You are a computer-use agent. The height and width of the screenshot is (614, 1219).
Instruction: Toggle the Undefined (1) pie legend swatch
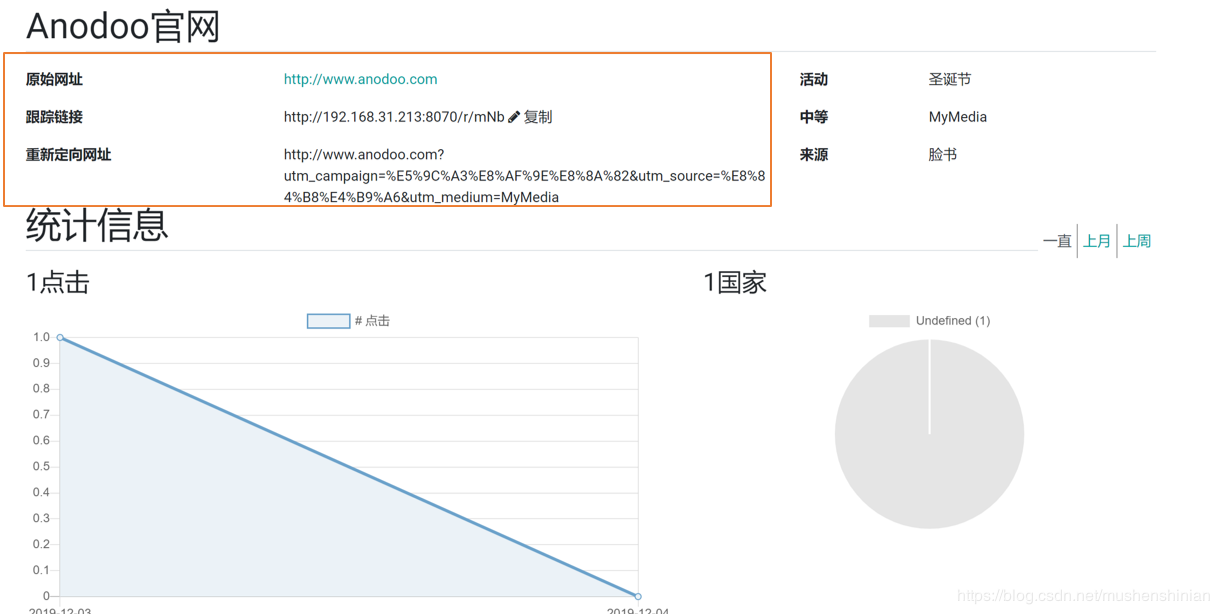(x=889, y=321)
